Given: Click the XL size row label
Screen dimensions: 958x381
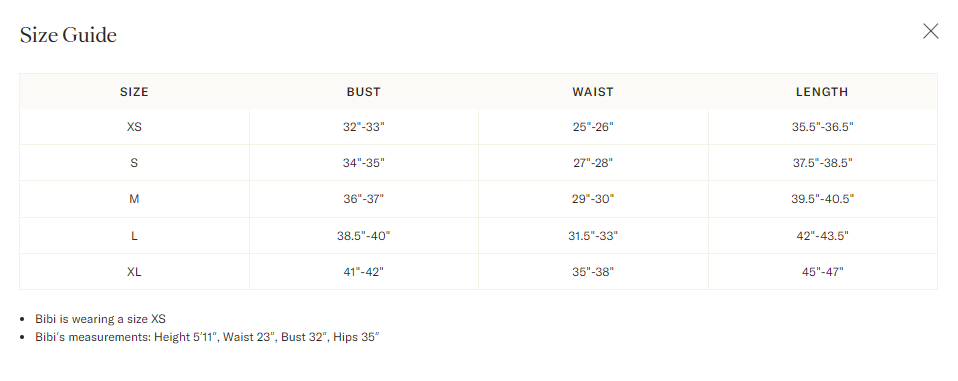Looking at the screenshot, I should pyautogui.click(x=134, y=272).
